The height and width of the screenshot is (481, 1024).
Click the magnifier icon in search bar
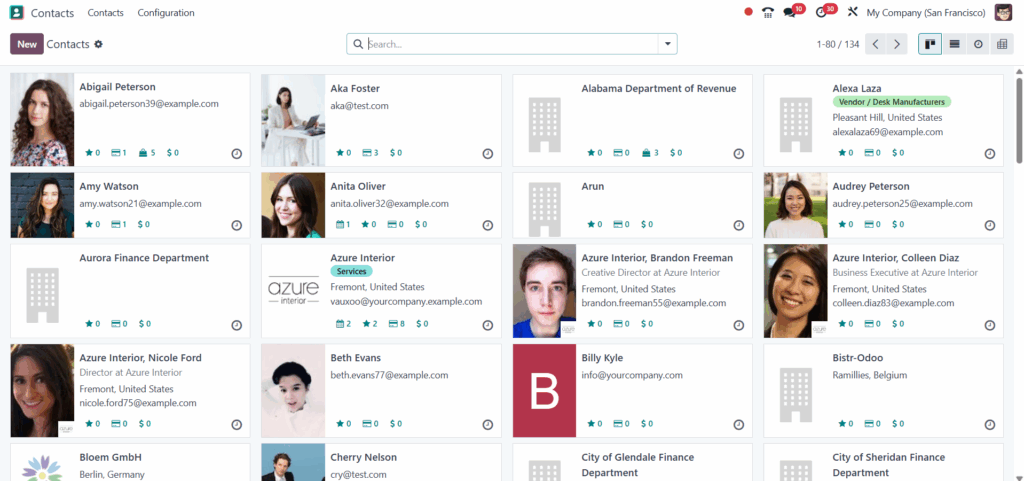357,44
